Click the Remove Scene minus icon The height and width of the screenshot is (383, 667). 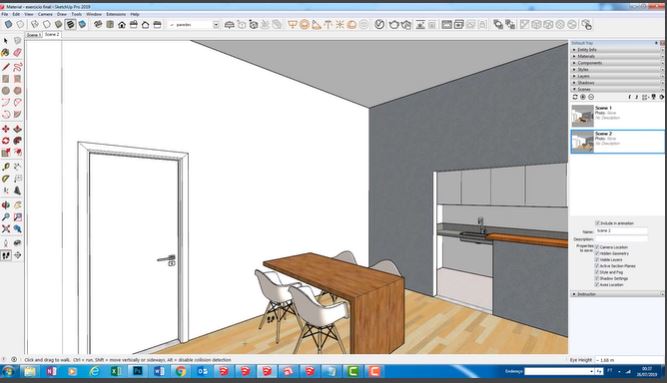590,97
